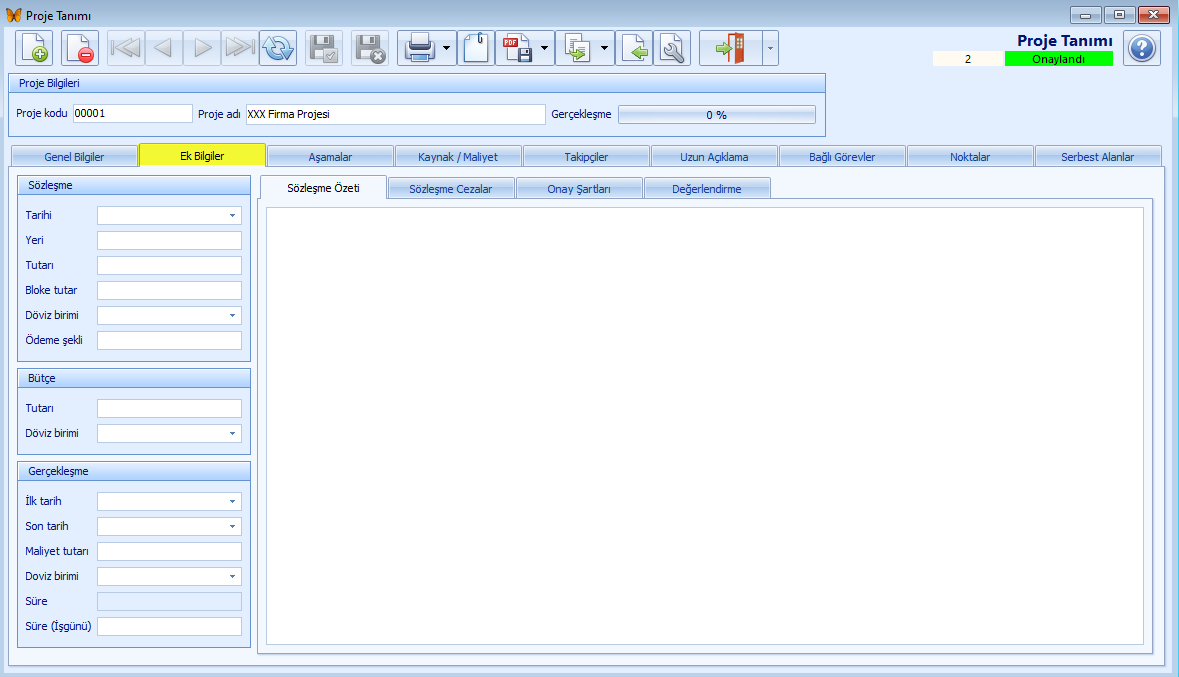Click the printer icon in the toolbar
Screen dimensions: 1179x677
point(418,48)
